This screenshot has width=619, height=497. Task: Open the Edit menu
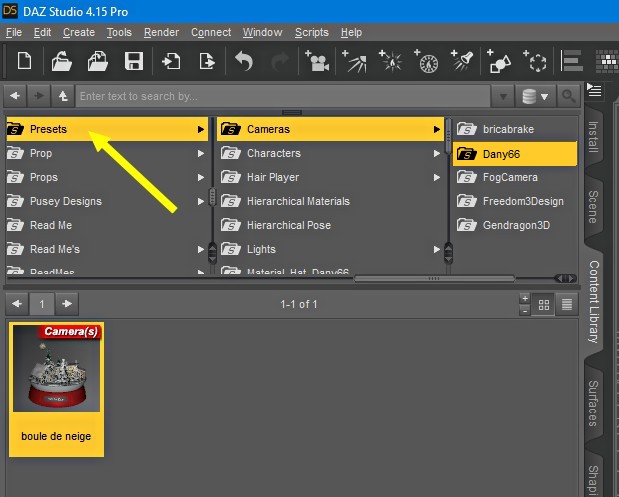(42, 32)
